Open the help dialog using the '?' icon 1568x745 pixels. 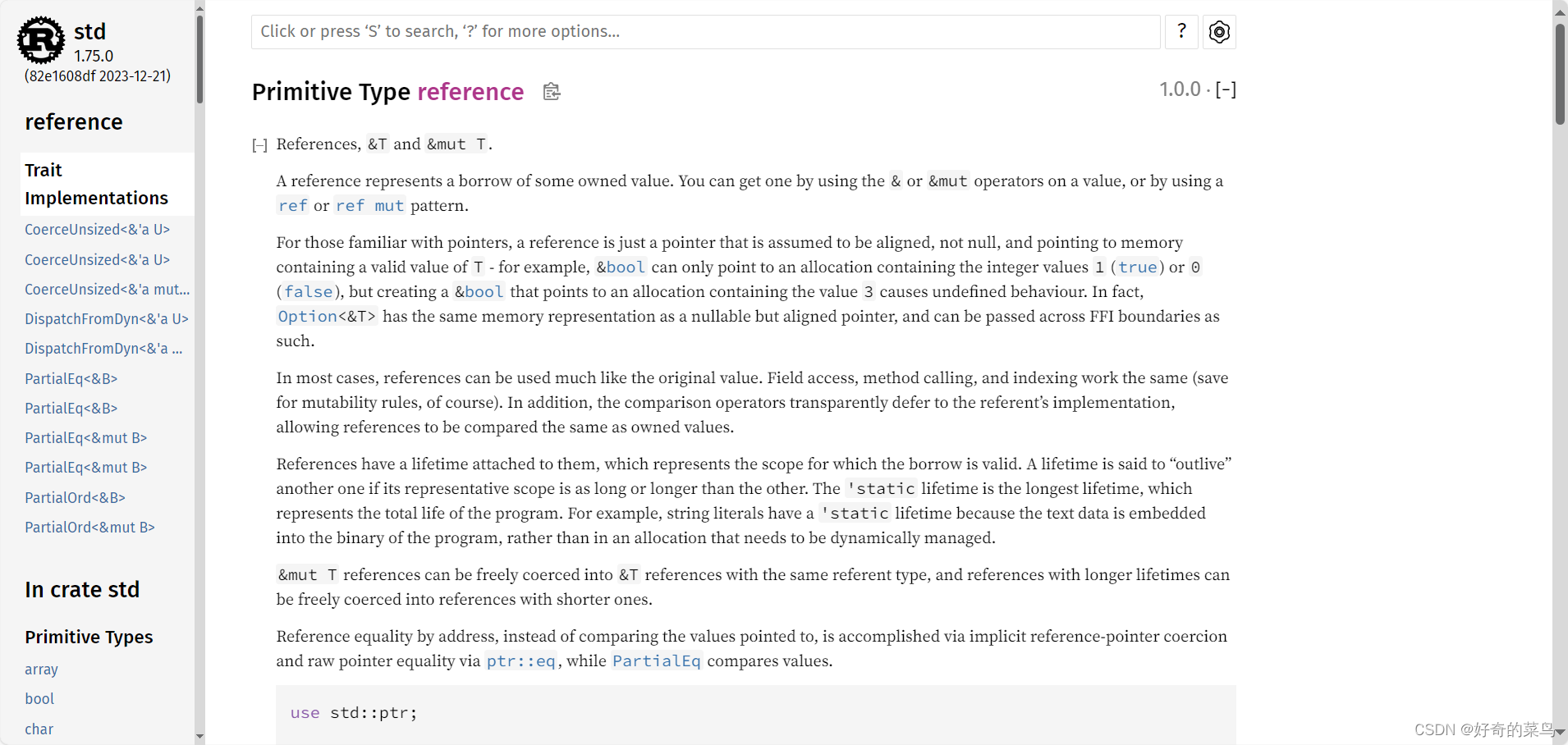pyautogui.click(x=1181, y=31)
